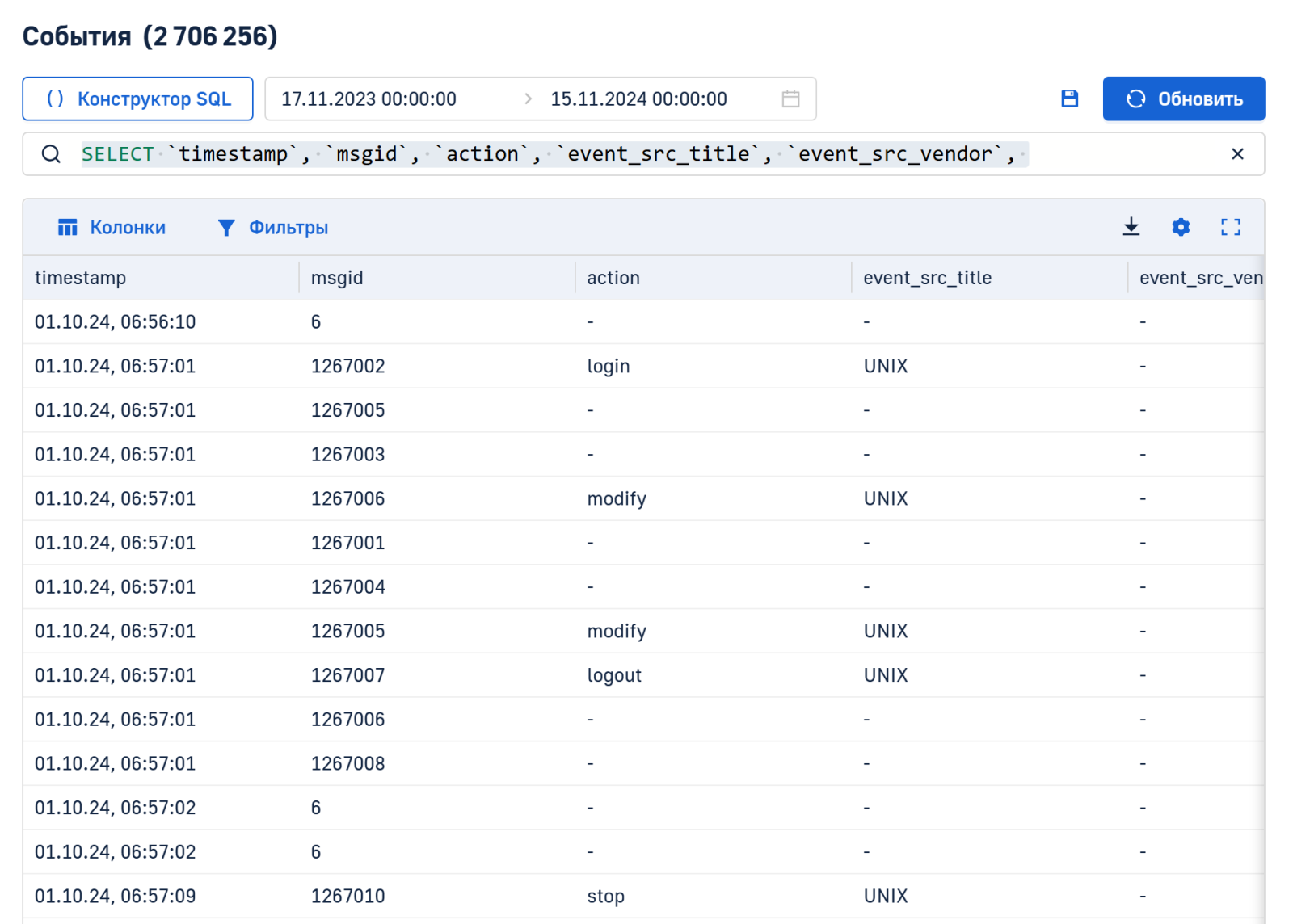Screen dimensions: 1293x924
Task: Open the Колонки columns menu
Action: click(x=112, y=228)
